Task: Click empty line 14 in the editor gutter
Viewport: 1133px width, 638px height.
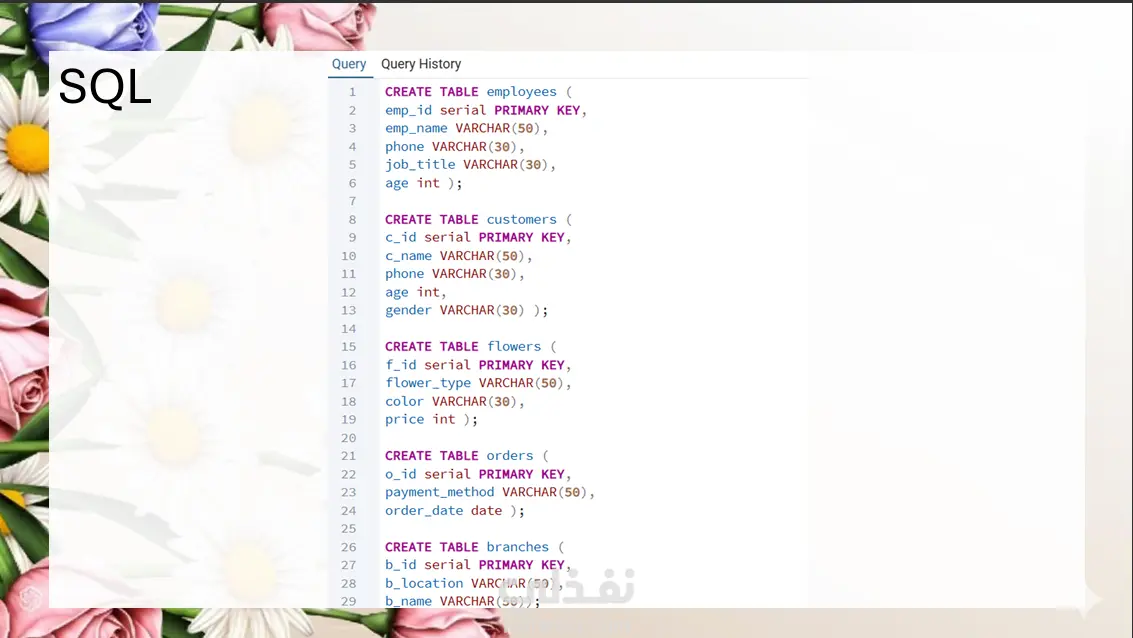Action: point(348,329)
